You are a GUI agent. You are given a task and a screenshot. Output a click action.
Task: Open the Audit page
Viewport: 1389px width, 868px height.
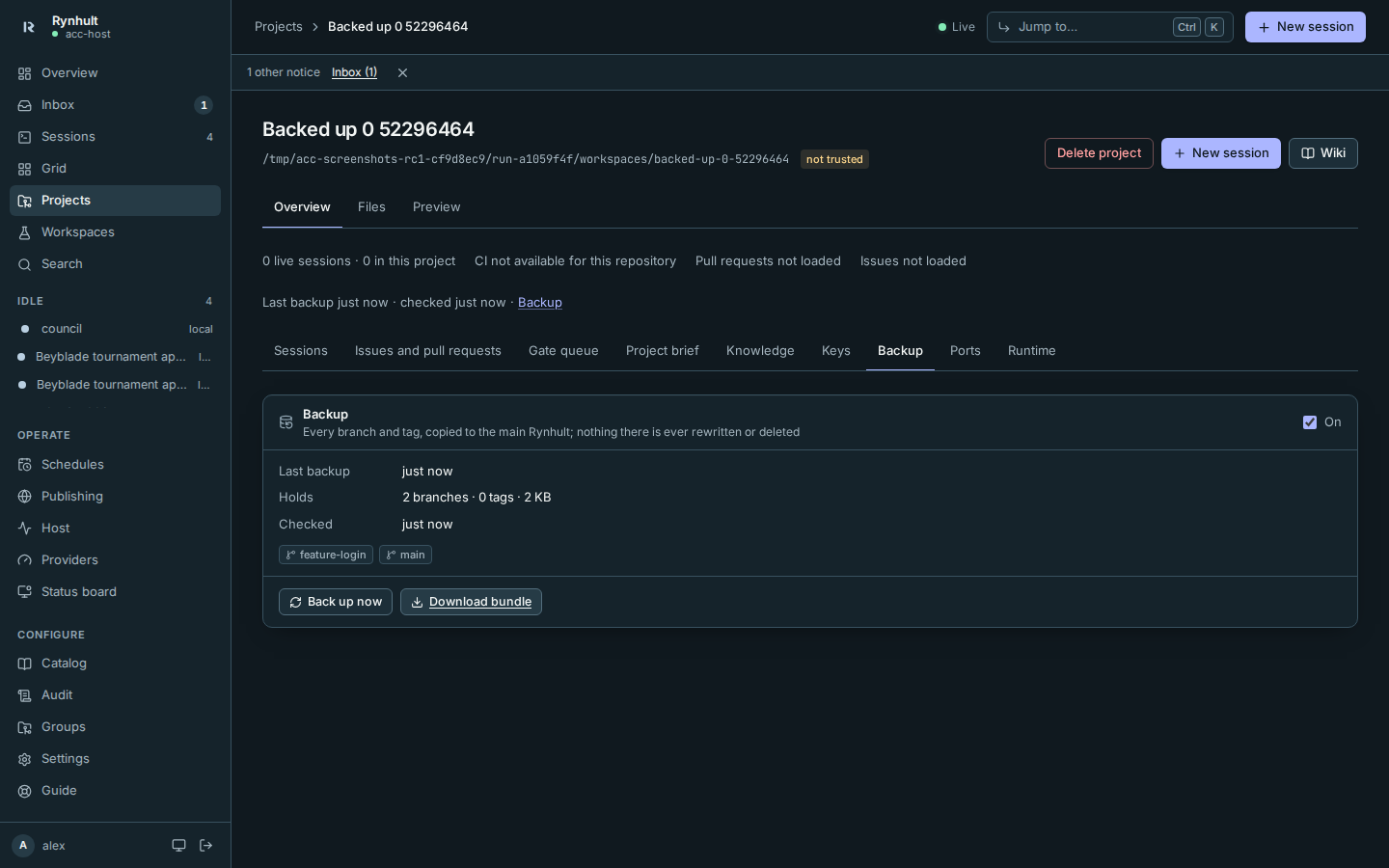115,695
